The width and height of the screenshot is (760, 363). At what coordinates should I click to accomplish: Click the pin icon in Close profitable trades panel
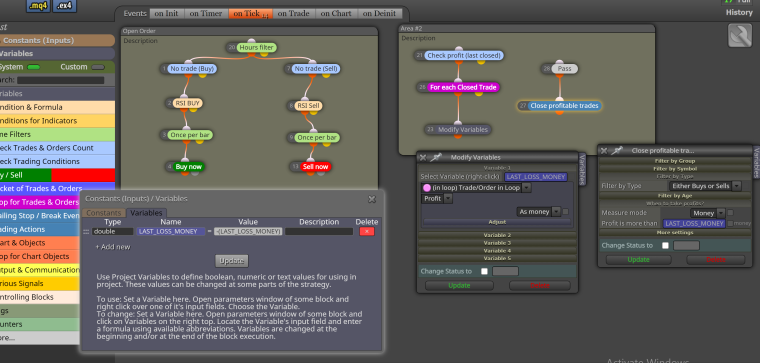(616, 151)
